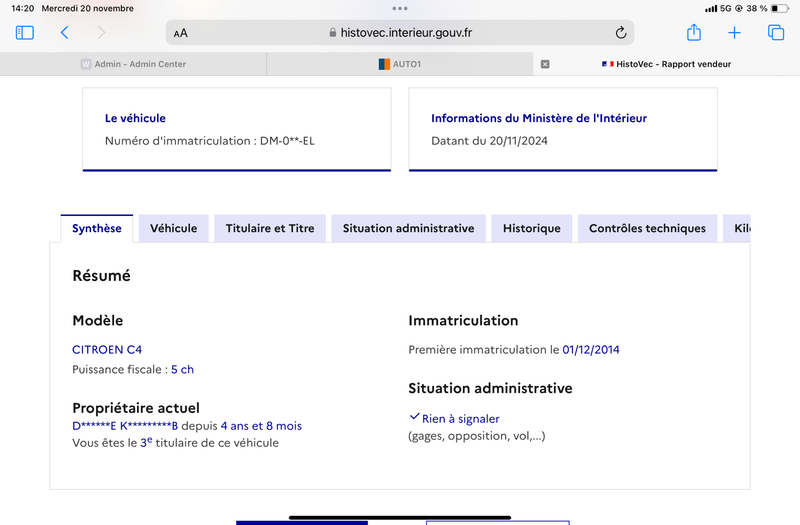
Task: Open the Historique tab
Action: tap(532, 229)
